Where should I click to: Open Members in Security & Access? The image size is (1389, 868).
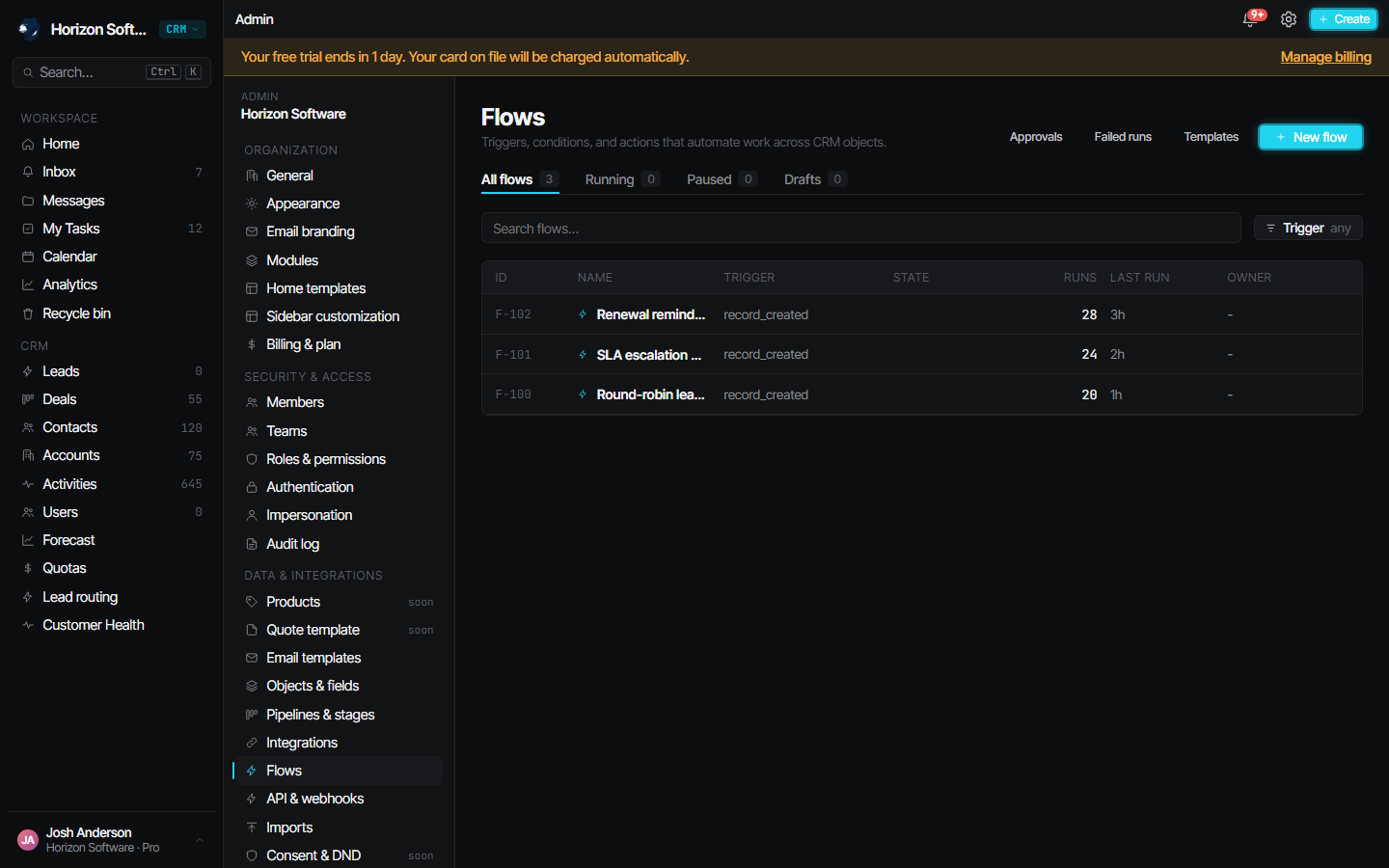(x=340, y=402)
